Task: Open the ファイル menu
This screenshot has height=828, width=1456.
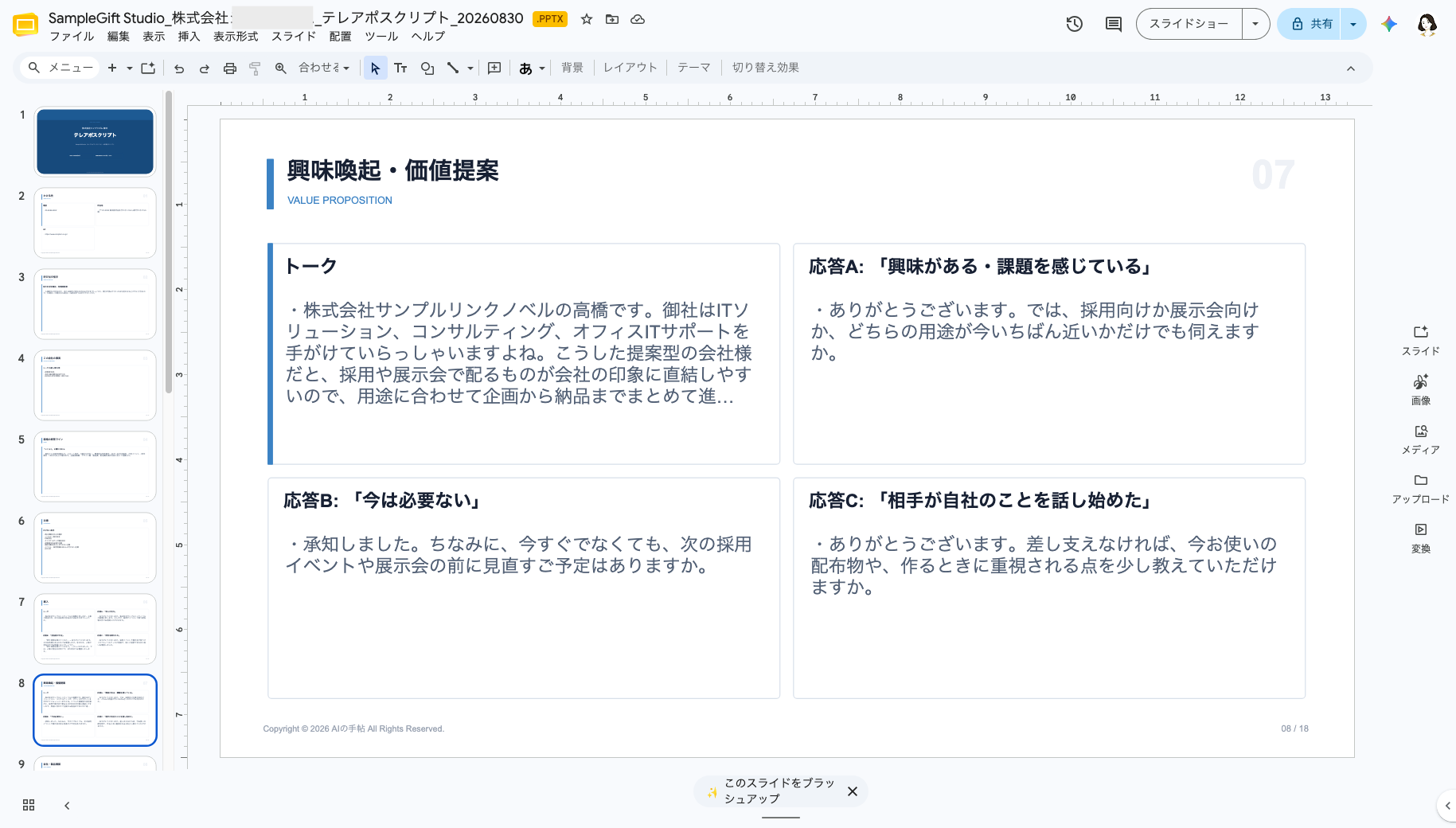Action: coord(72,37)
